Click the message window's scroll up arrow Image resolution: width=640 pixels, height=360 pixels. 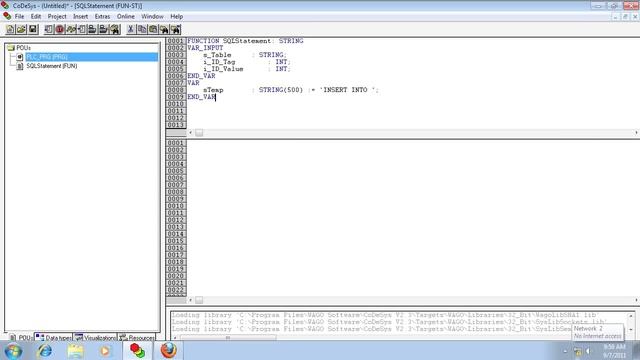pos(631,316)
